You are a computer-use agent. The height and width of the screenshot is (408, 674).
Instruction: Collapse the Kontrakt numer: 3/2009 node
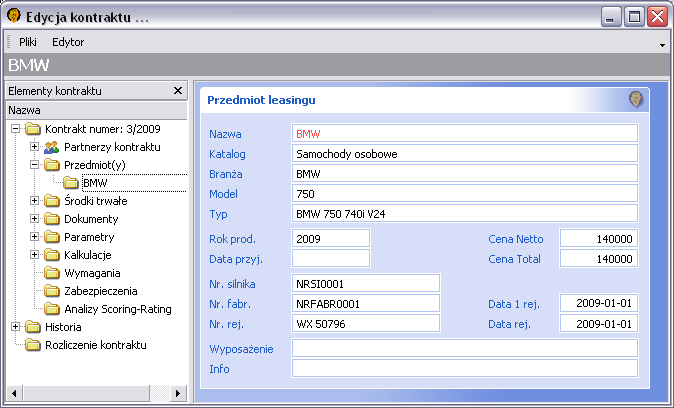15,129
